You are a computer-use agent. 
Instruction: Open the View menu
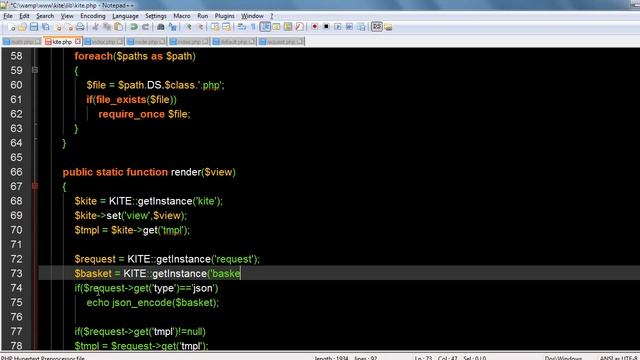(67, 16)
